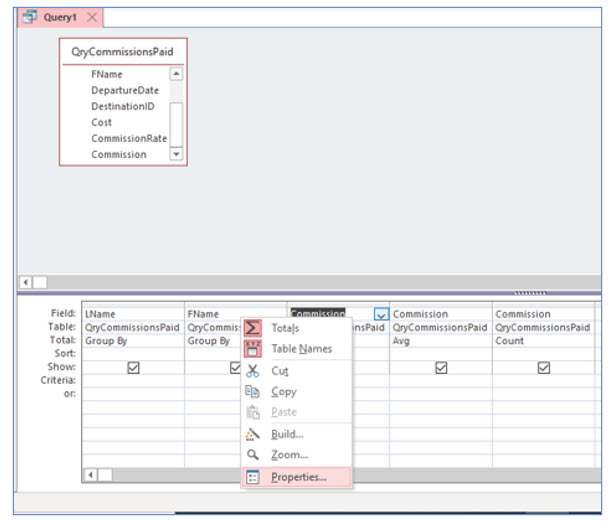Click the Zoom magnifier icon
The width and height of the screenshot is (610, 522).
click(x=253, y=454)
